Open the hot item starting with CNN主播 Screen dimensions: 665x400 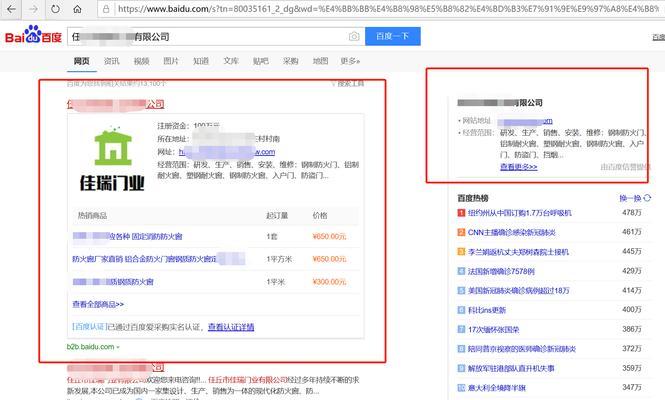pyautogui.click(x=511, y=232)
